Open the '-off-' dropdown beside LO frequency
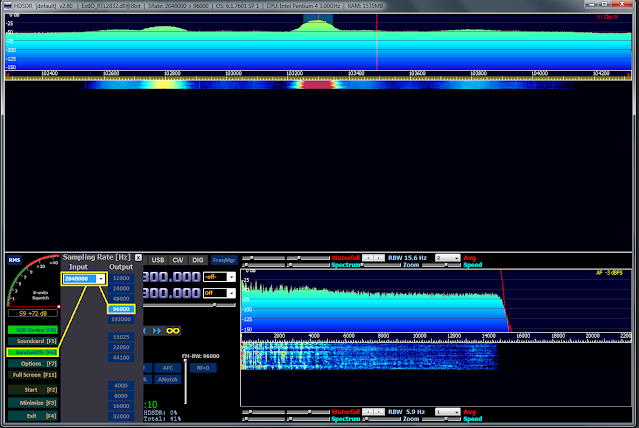Image resolution: width=639 pixels, height=428 pixels. tap(219, 277)
